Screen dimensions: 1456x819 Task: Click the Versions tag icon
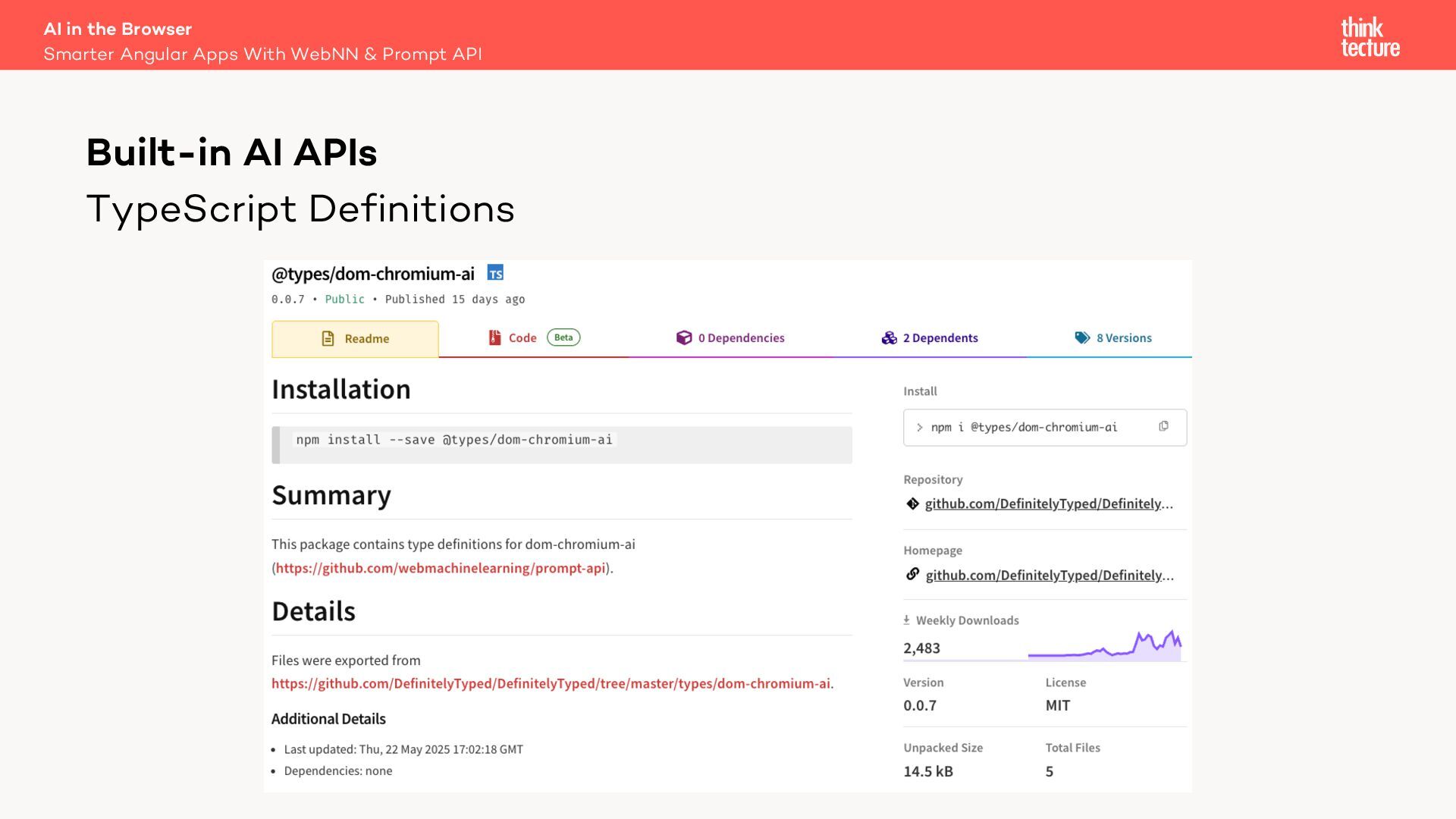[1082, 337]
